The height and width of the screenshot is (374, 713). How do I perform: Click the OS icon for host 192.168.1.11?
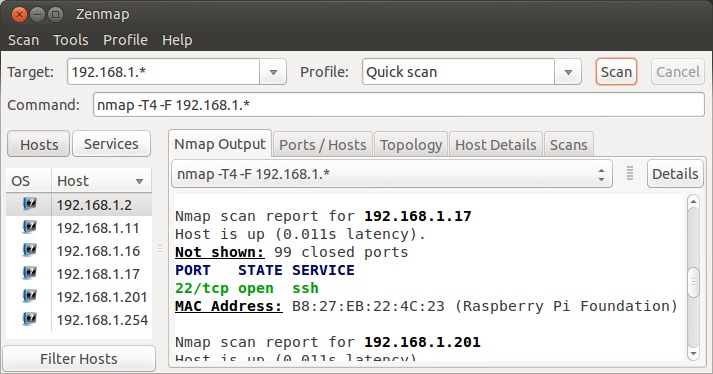coord(30,227)
